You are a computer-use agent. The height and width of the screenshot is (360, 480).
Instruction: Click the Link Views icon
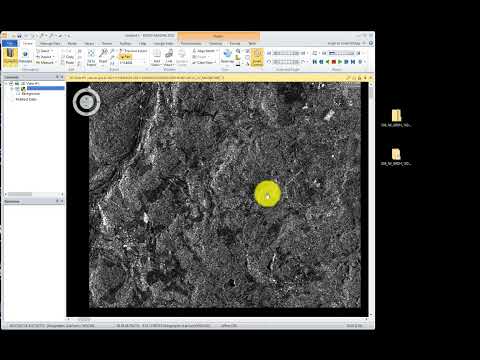click(169, 57)
